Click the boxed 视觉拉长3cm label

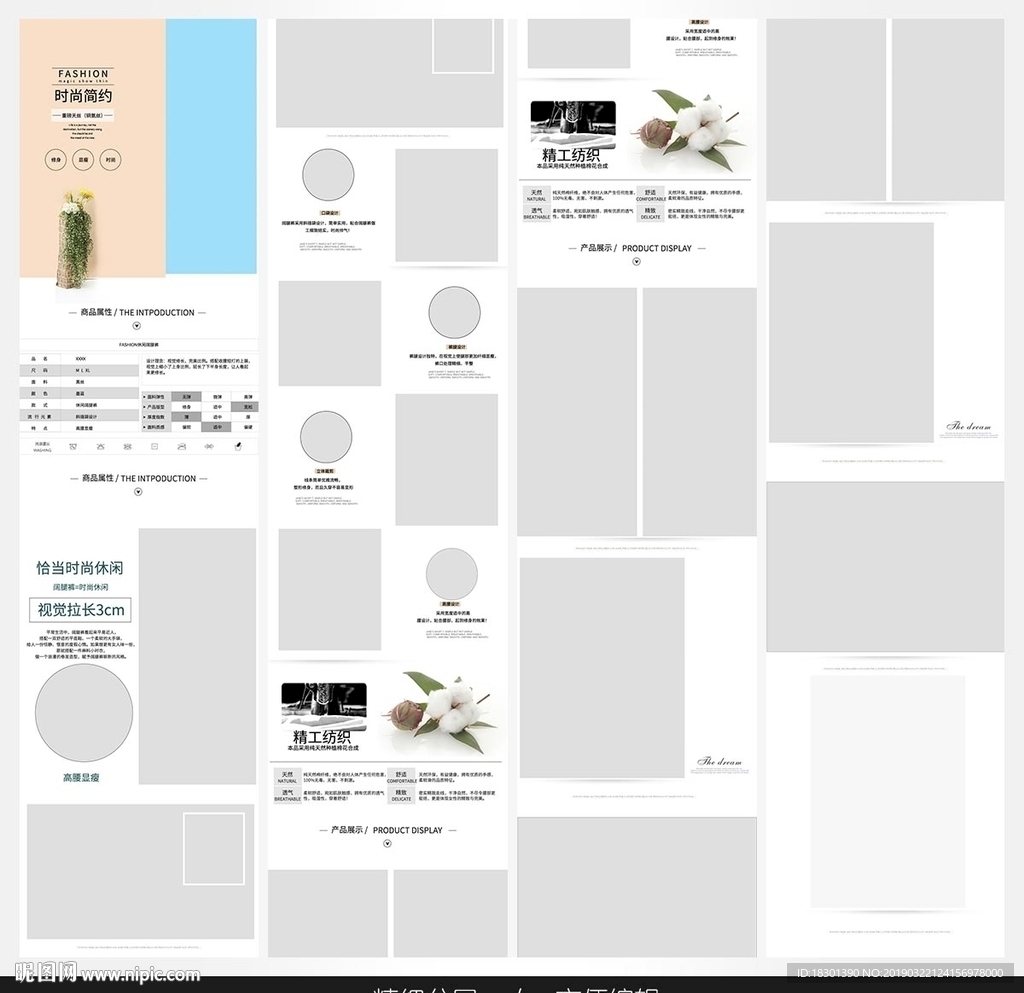click(82, 610)
